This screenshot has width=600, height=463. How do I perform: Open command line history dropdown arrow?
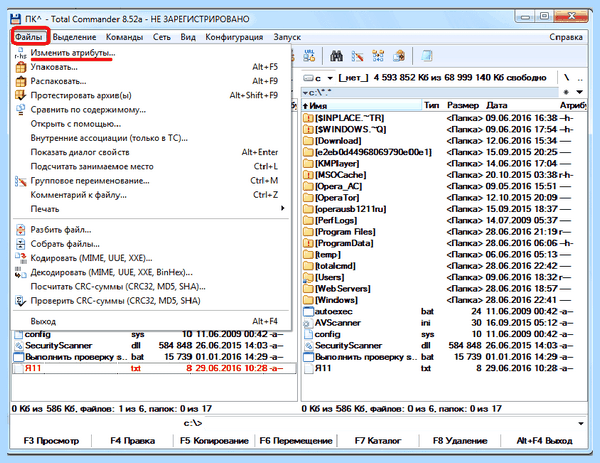(x=581, y=423)
